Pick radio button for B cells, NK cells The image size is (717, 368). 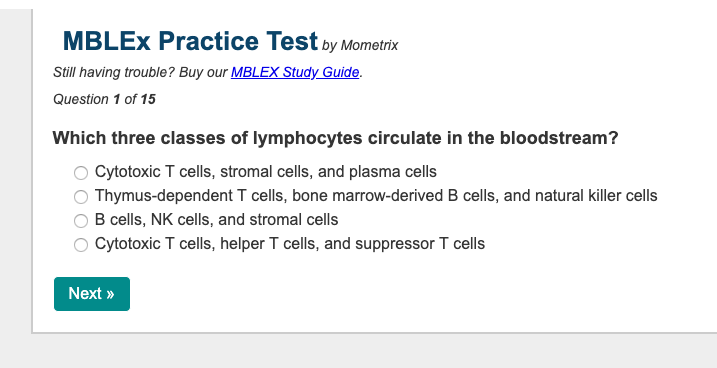(x=81, y=221)
